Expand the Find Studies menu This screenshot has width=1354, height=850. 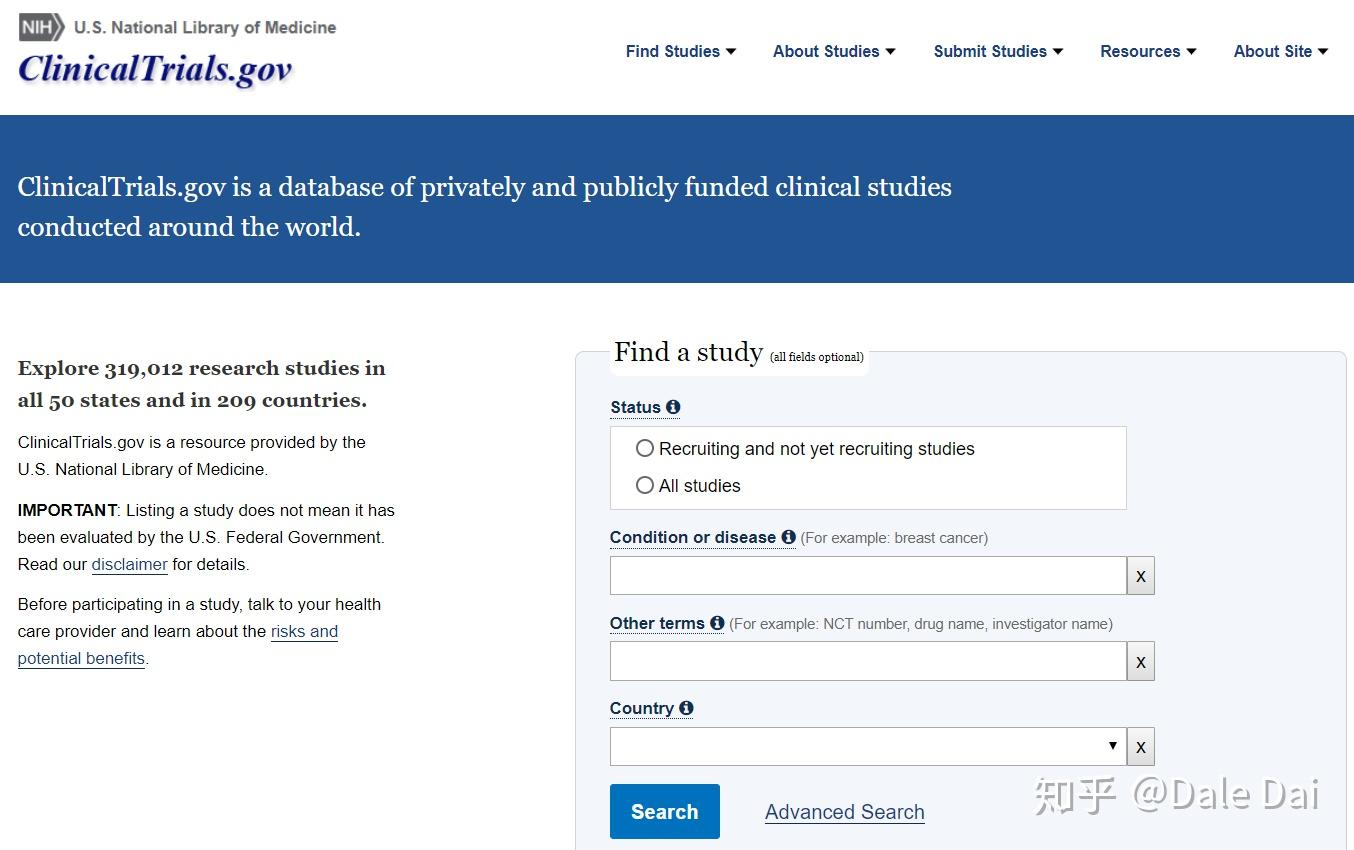tap(680, 51)
